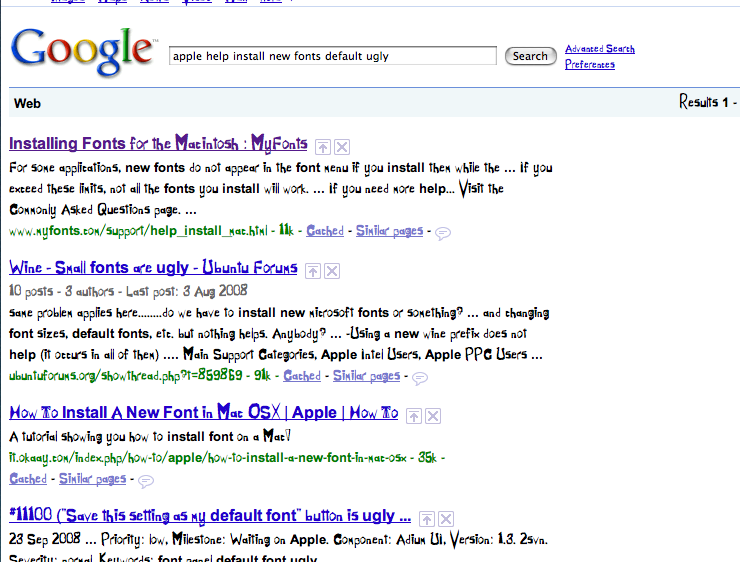Promote the MyFonts Installing Fonts result
The image size is (740, 562).
point(323,147)
